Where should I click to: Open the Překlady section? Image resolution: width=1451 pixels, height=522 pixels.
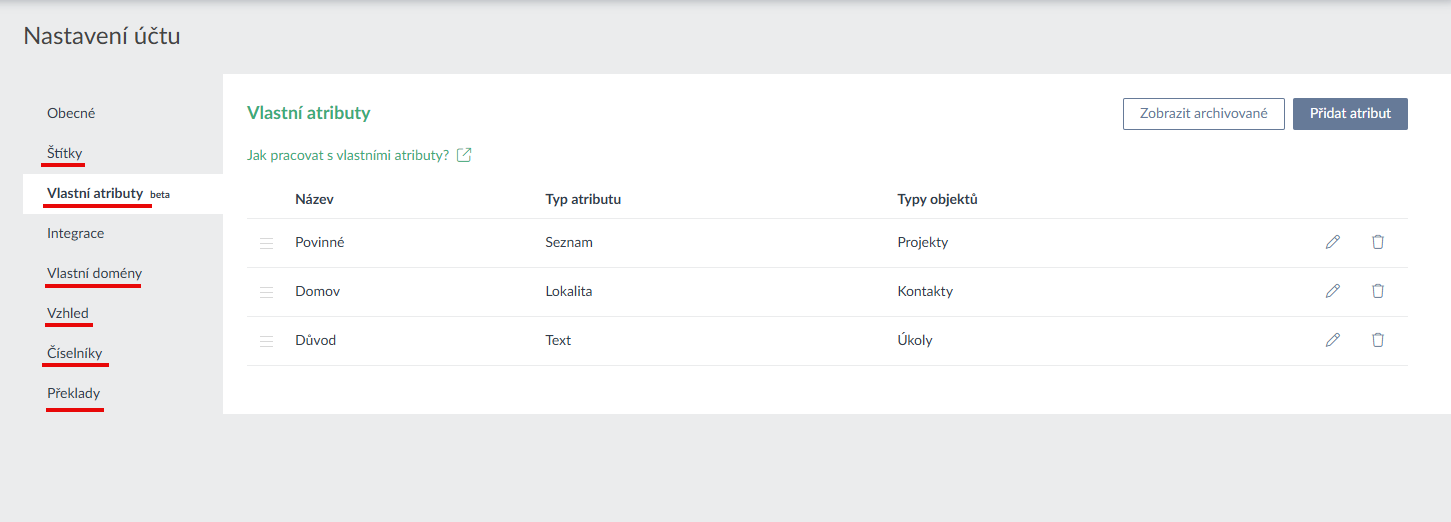tap(73, 393)
